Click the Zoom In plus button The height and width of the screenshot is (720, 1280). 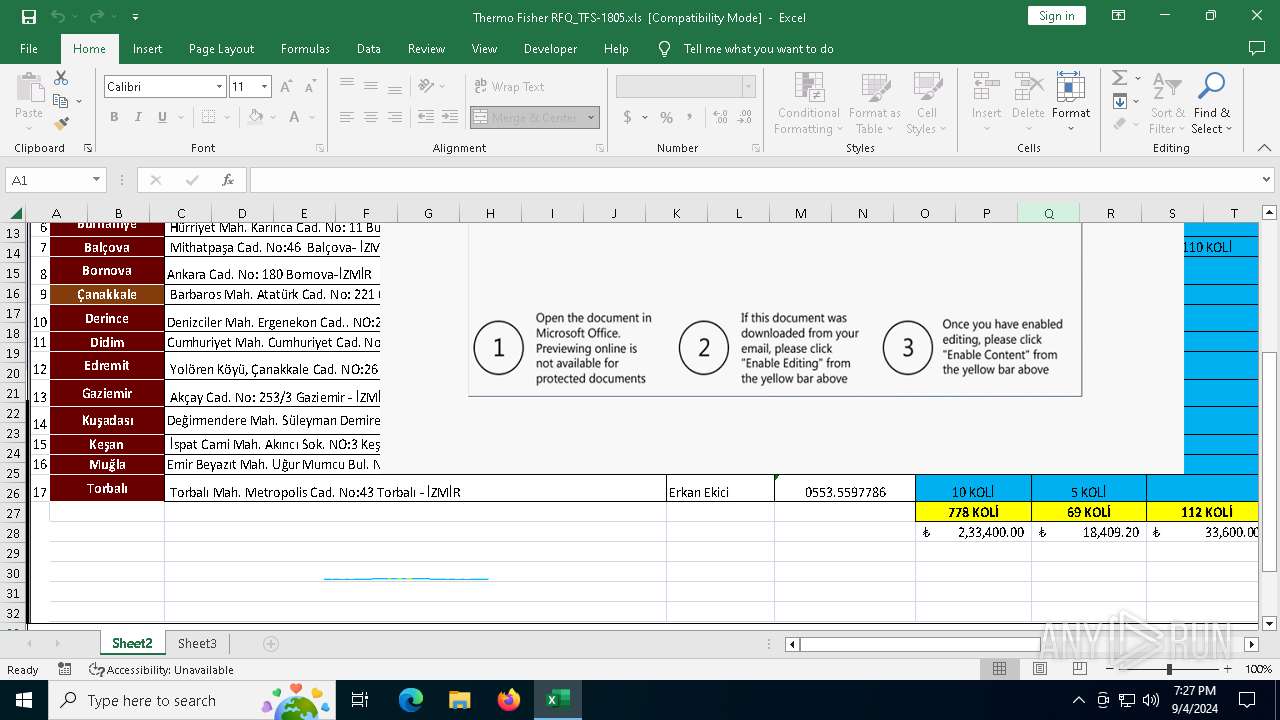1227,669
